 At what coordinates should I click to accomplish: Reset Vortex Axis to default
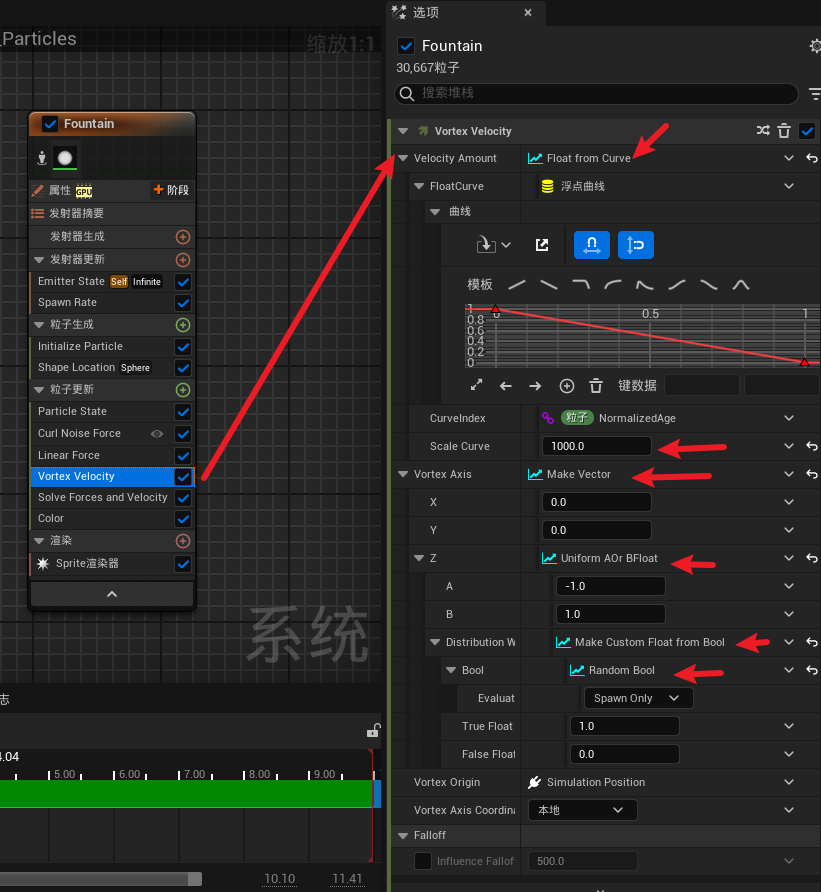pyautogui.click(x=812, y=474)
